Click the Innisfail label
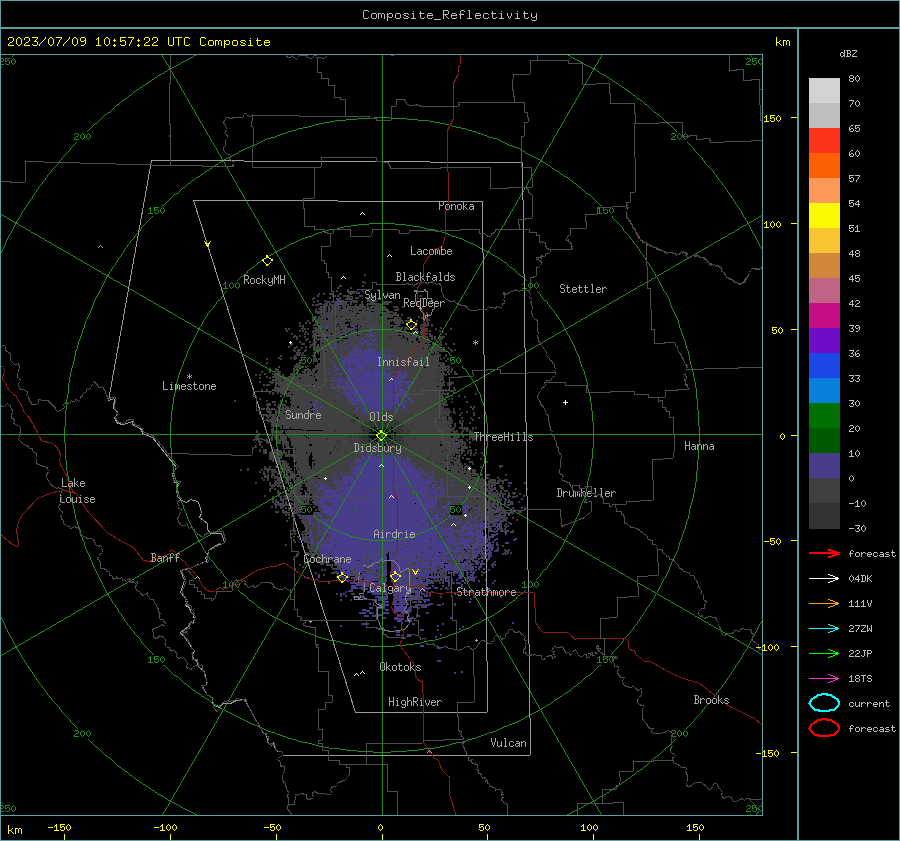900x841 pixels. pyautogui.click(x=403, y=362)
